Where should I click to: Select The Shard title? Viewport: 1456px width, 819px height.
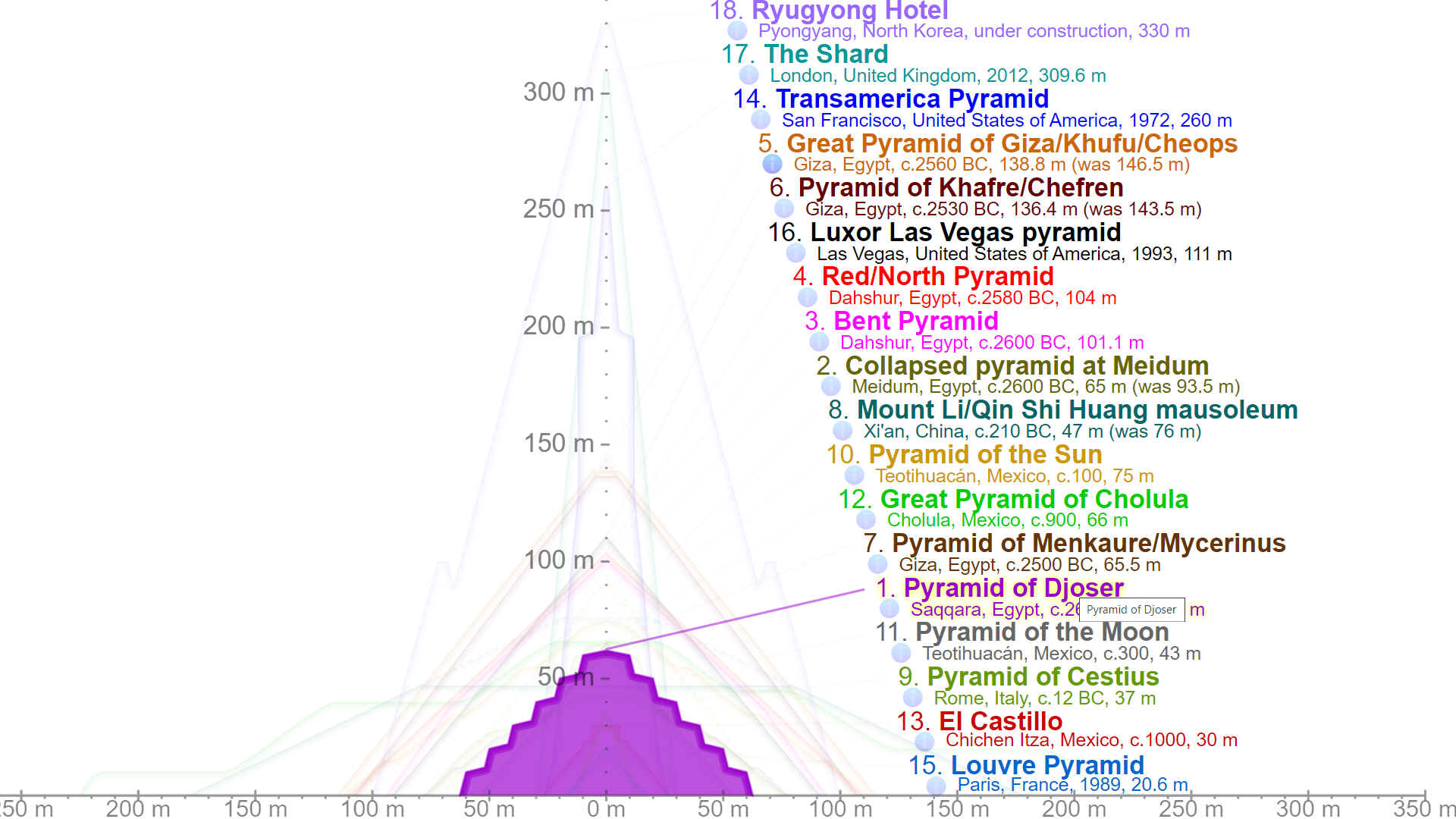pos(826,54)
